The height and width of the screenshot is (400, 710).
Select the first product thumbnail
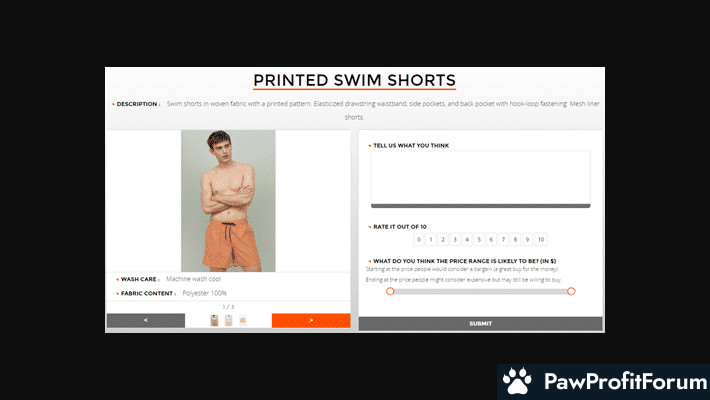(214, 320)
